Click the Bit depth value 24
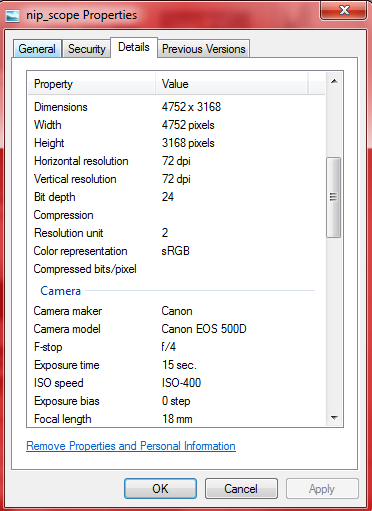Viewport: 372px width, 511px height. tap(168, 197)
